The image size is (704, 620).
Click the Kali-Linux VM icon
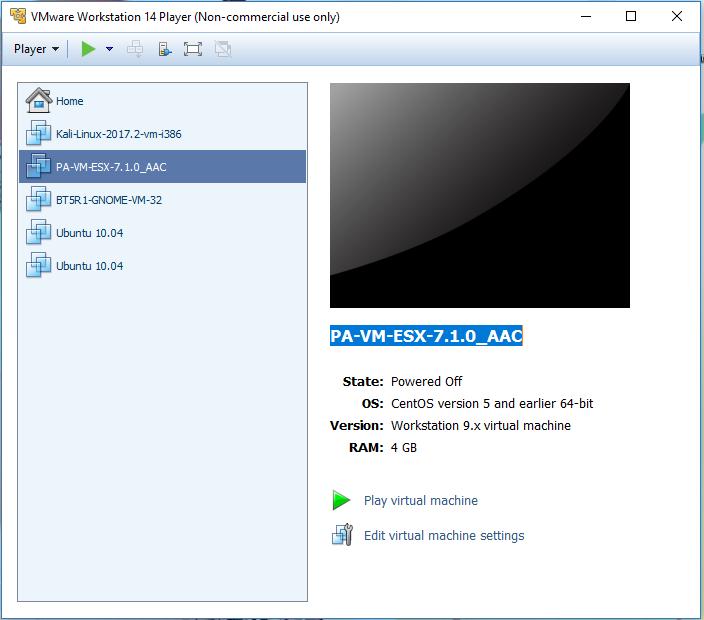(x=38, y=133)
